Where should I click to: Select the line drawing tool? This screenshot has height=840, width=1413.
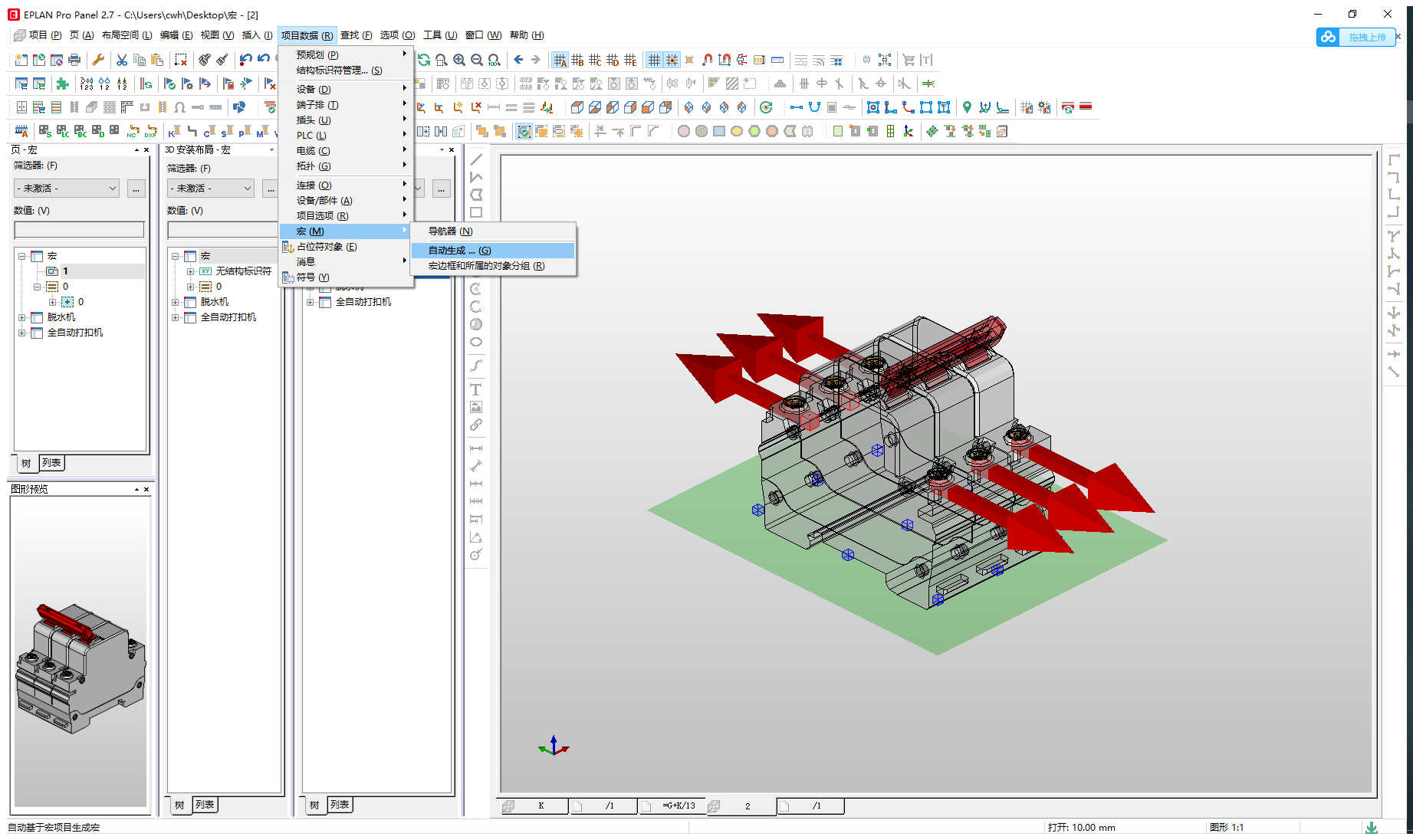tap(476, 159)
